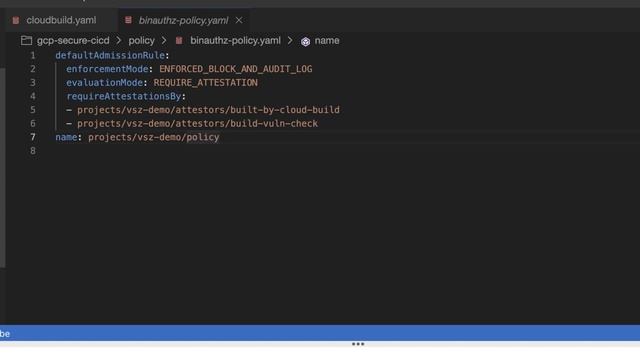Click line number 7 in gutter

[33, 137]
